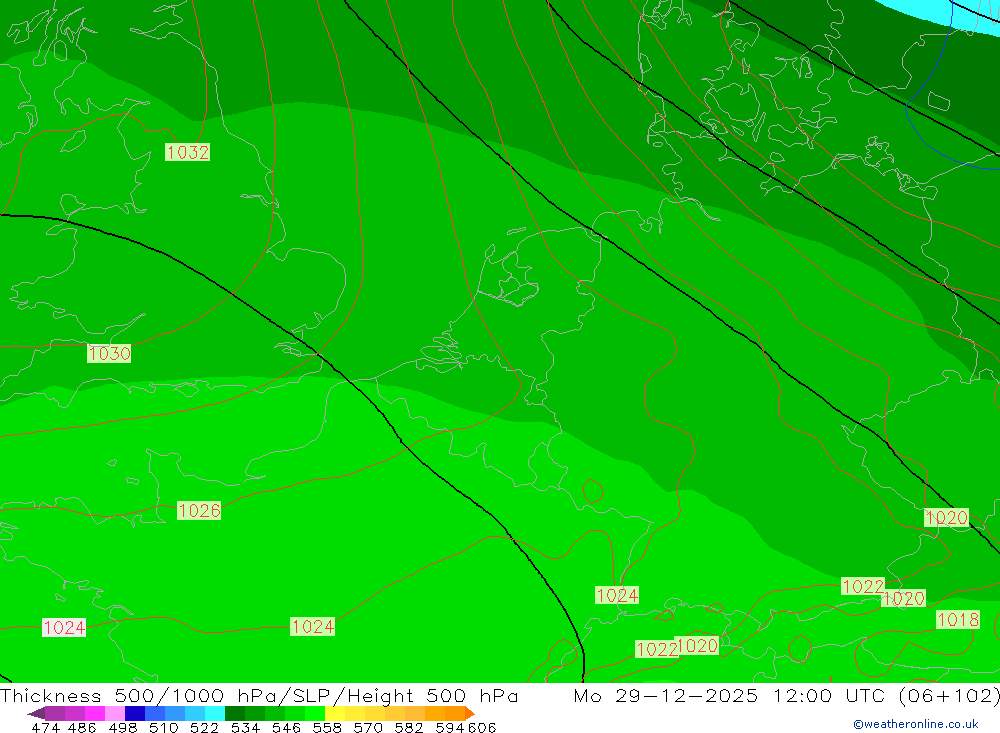Click the 606 value on legend scale
Screen dimensions: 1000x733
click(x=481, y=728)
